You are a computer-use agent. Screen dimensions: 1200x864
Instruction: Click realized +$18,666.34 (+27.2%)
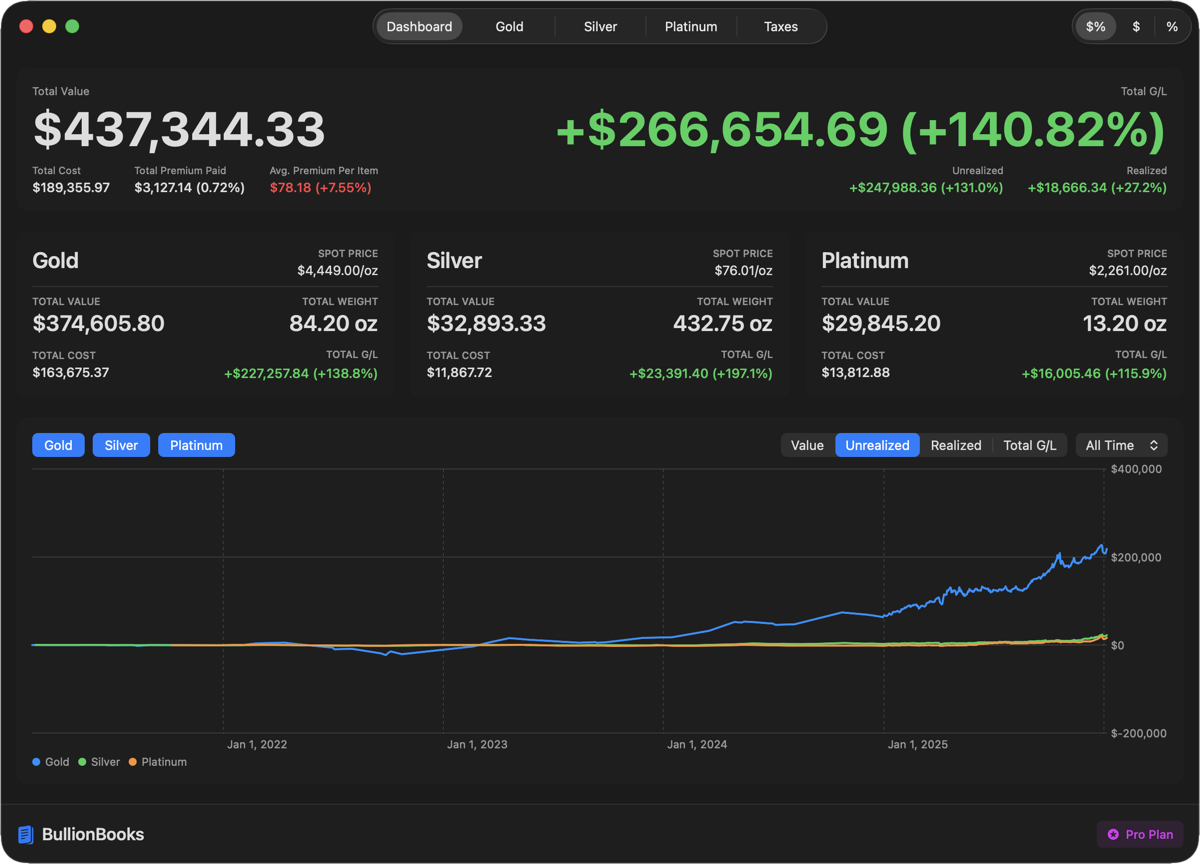pyautogui.click(x=1097, y=187)
